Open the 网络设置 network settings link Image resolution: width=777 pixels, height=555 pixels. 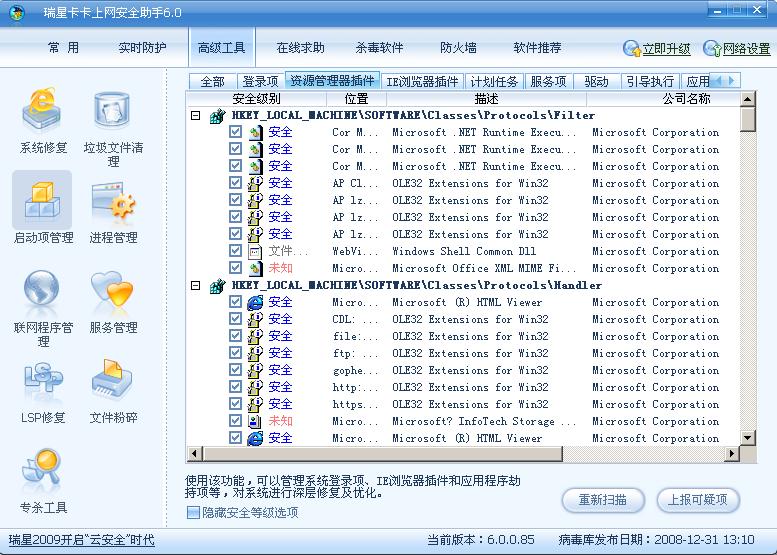[x=747, y=49]
